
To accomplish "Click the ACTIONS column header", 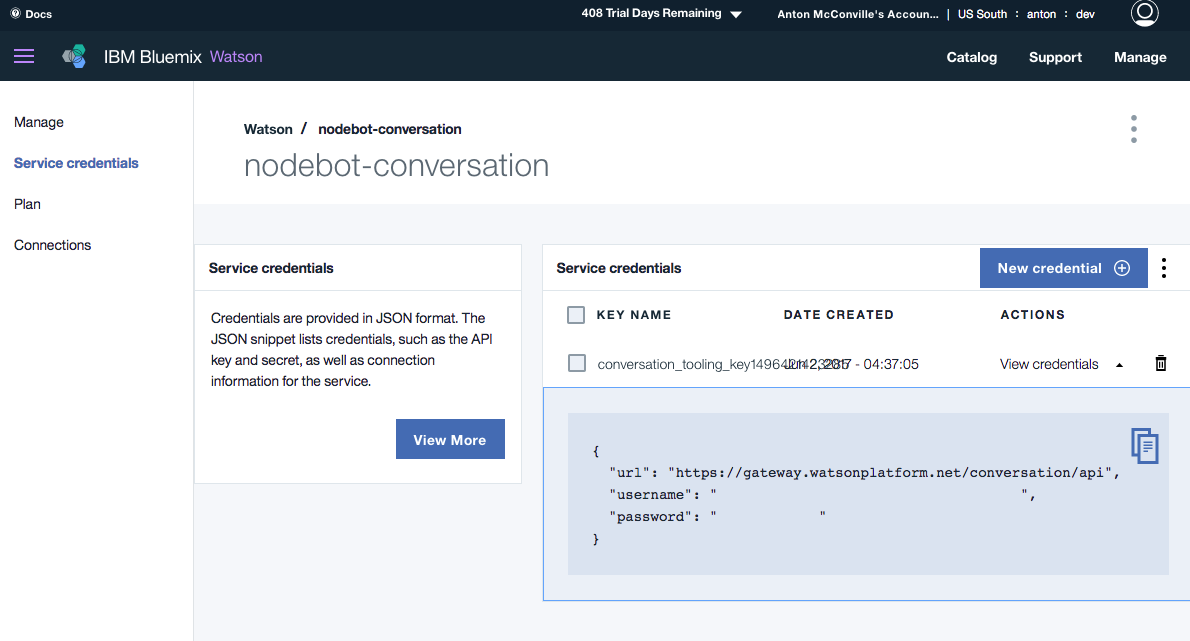I will click(x=1032, y=315).
